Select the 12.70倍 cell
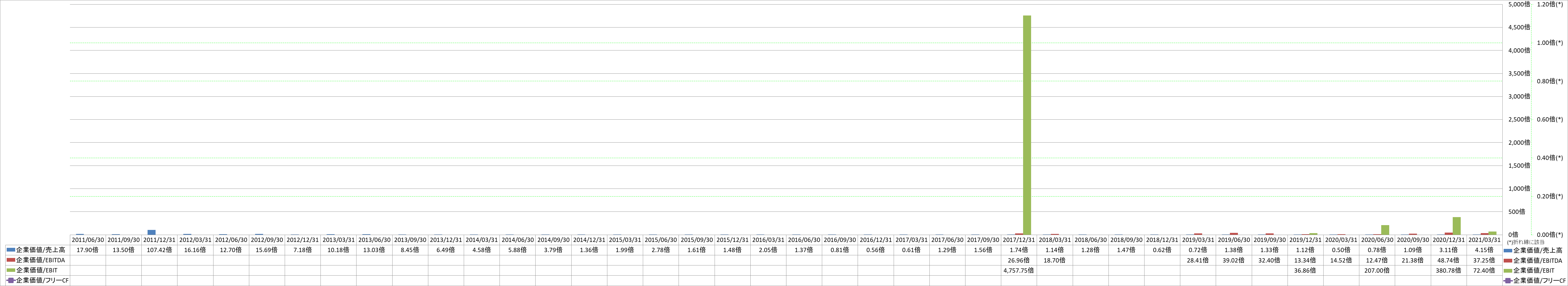 click(231, 250)
